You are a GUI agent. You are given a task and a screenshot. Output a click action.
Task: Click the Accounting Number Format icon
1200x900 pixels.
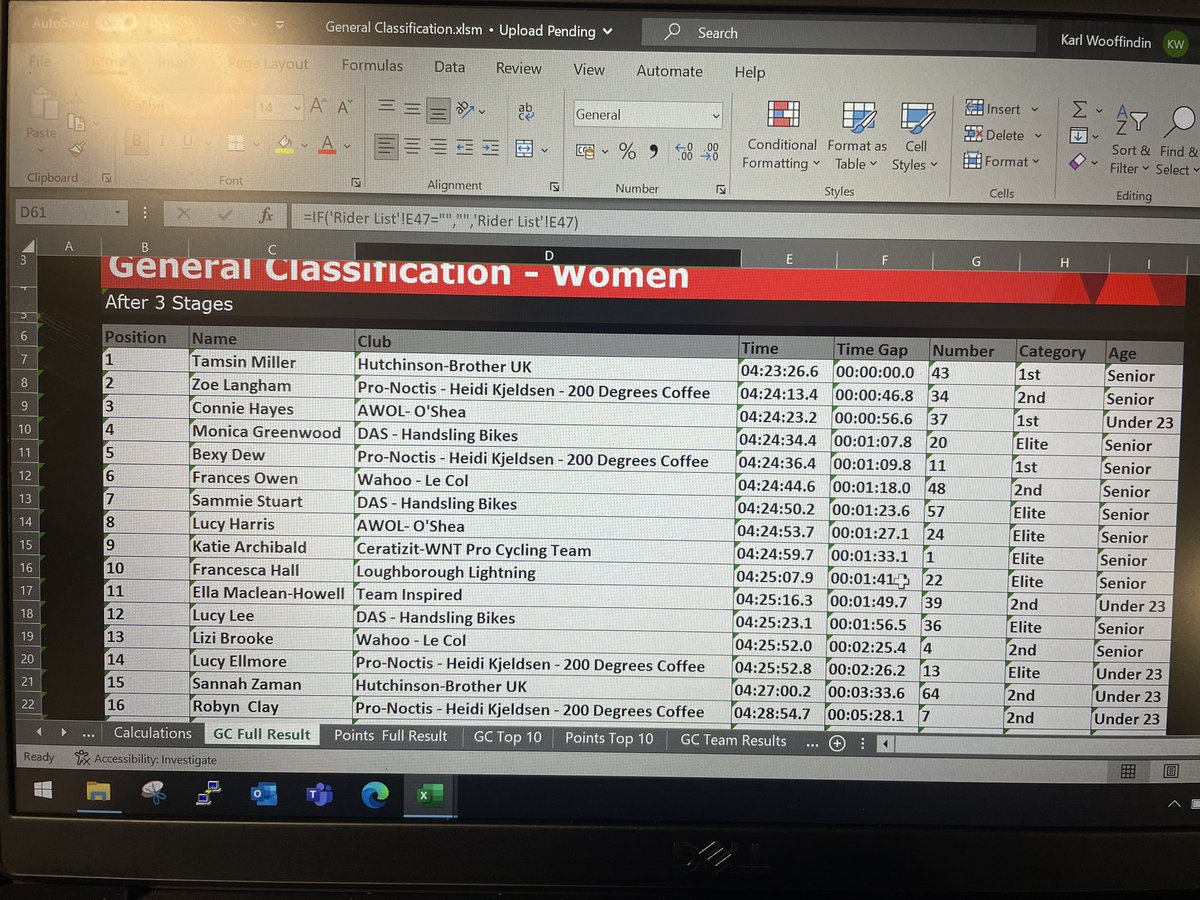pyautogui.click(x=586, y=152)
